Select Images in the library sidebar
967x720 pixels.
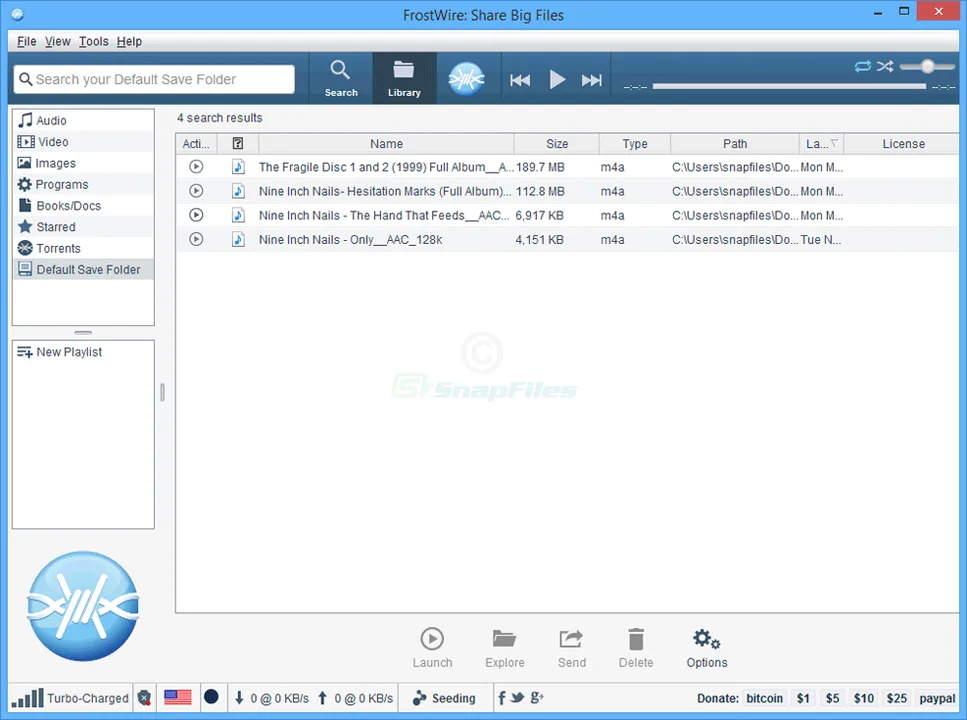83,163
